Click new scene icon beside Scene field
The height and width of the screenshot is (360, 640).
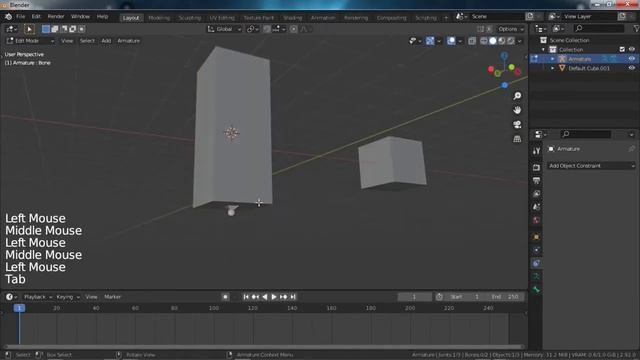(x=530, y=16)
